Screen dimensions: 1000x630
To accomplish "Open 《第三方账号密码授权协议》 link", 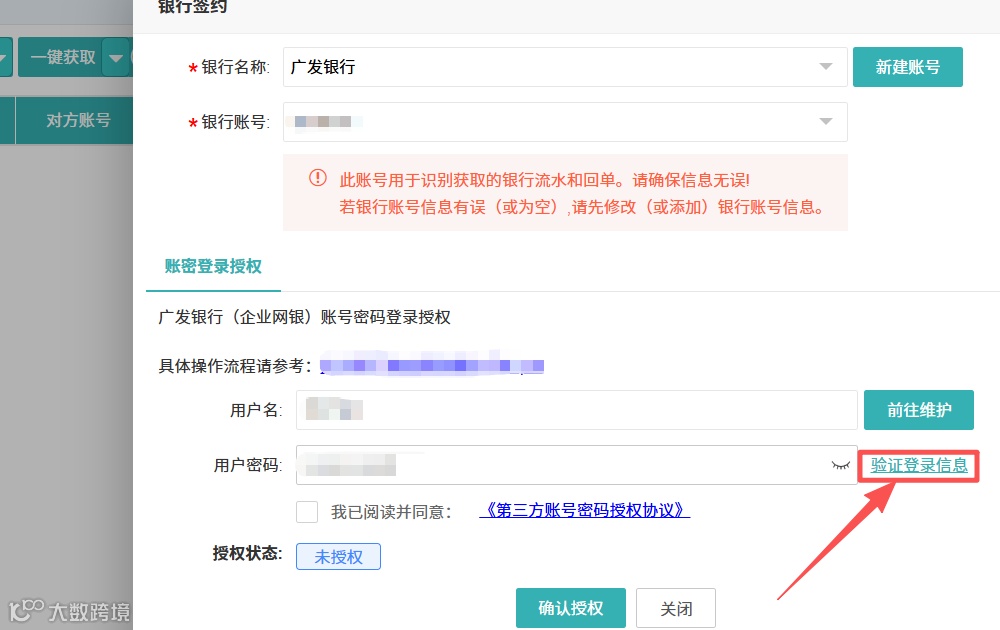I will point(584,510).
